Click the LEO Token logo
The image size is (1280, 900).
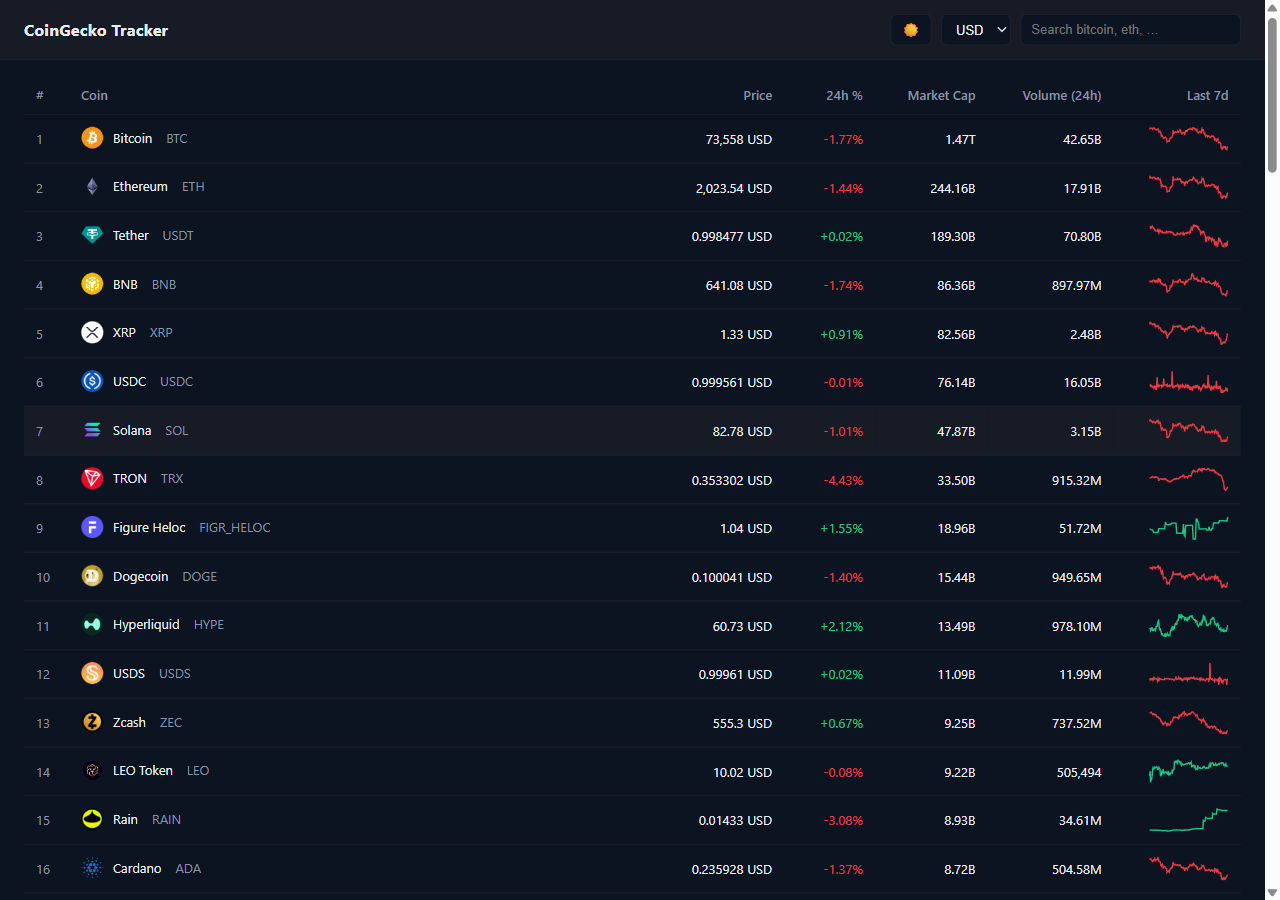(92, 771)
